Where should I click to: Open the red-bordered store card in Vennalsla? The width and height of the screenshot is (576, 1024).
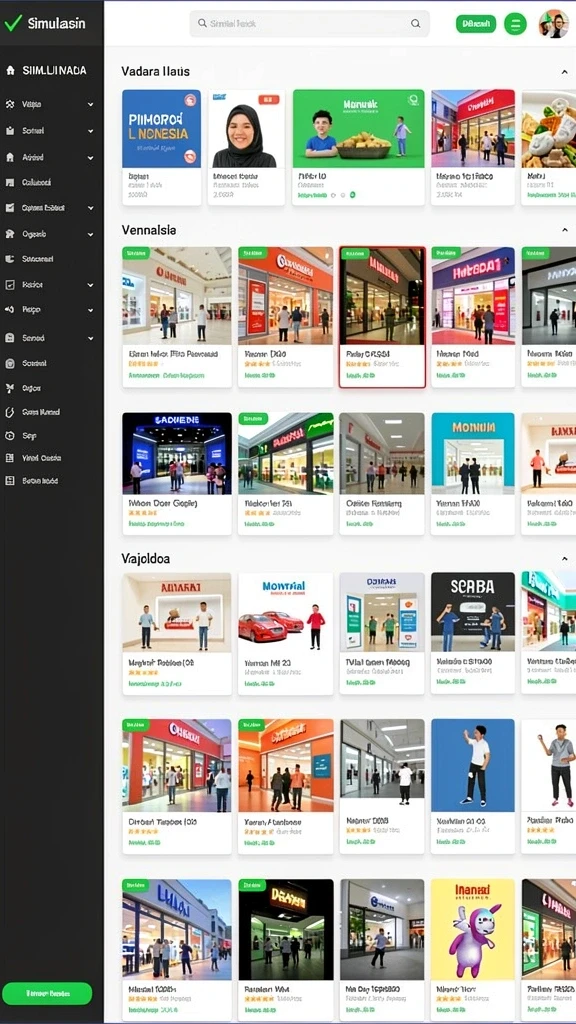point(382,317)
